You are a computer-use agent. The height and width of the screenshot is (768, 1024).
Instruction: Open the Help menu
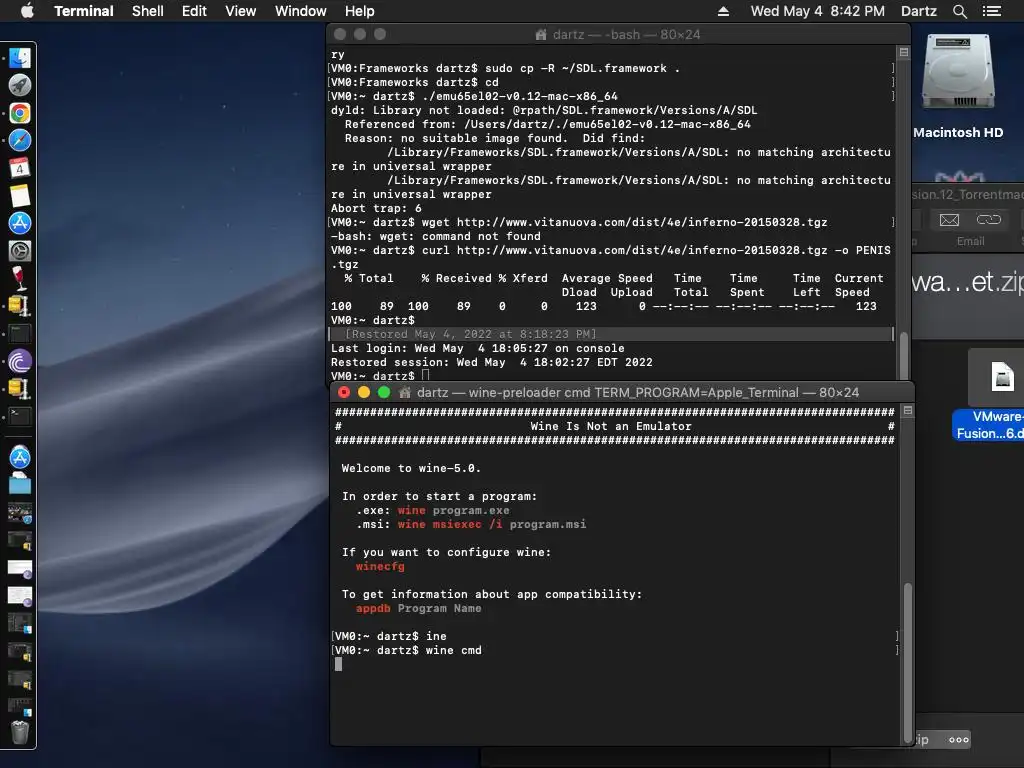[359, 11]
